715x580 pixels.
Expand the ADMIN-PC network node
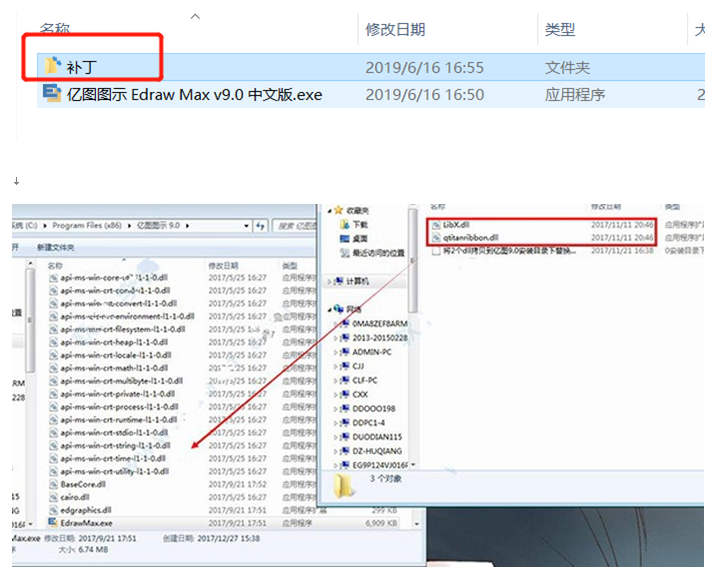[336, 352]
